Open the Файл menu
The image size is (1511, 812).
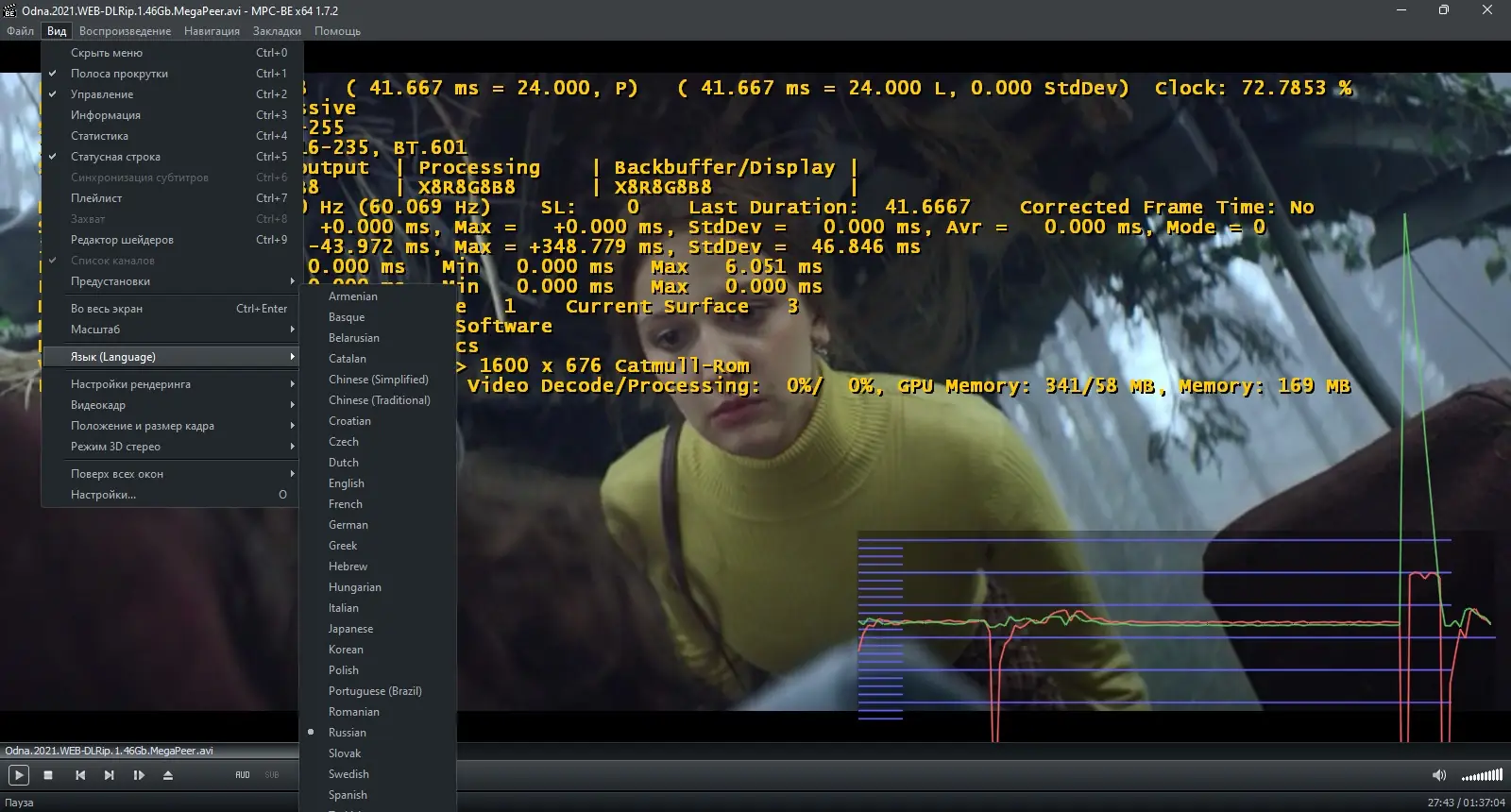coord(21,31)
